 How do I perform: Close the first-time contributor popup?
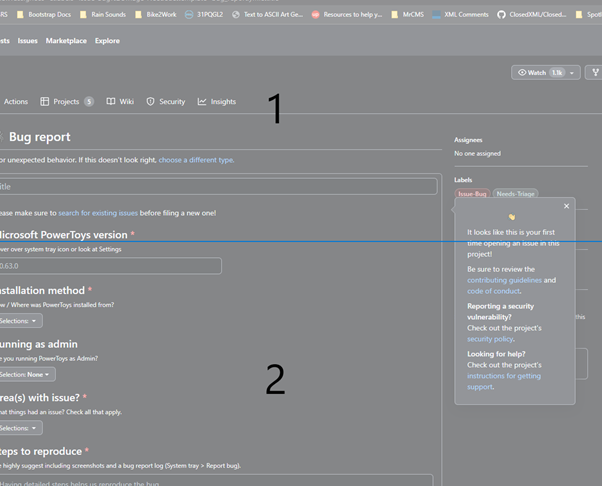(566, 206)
